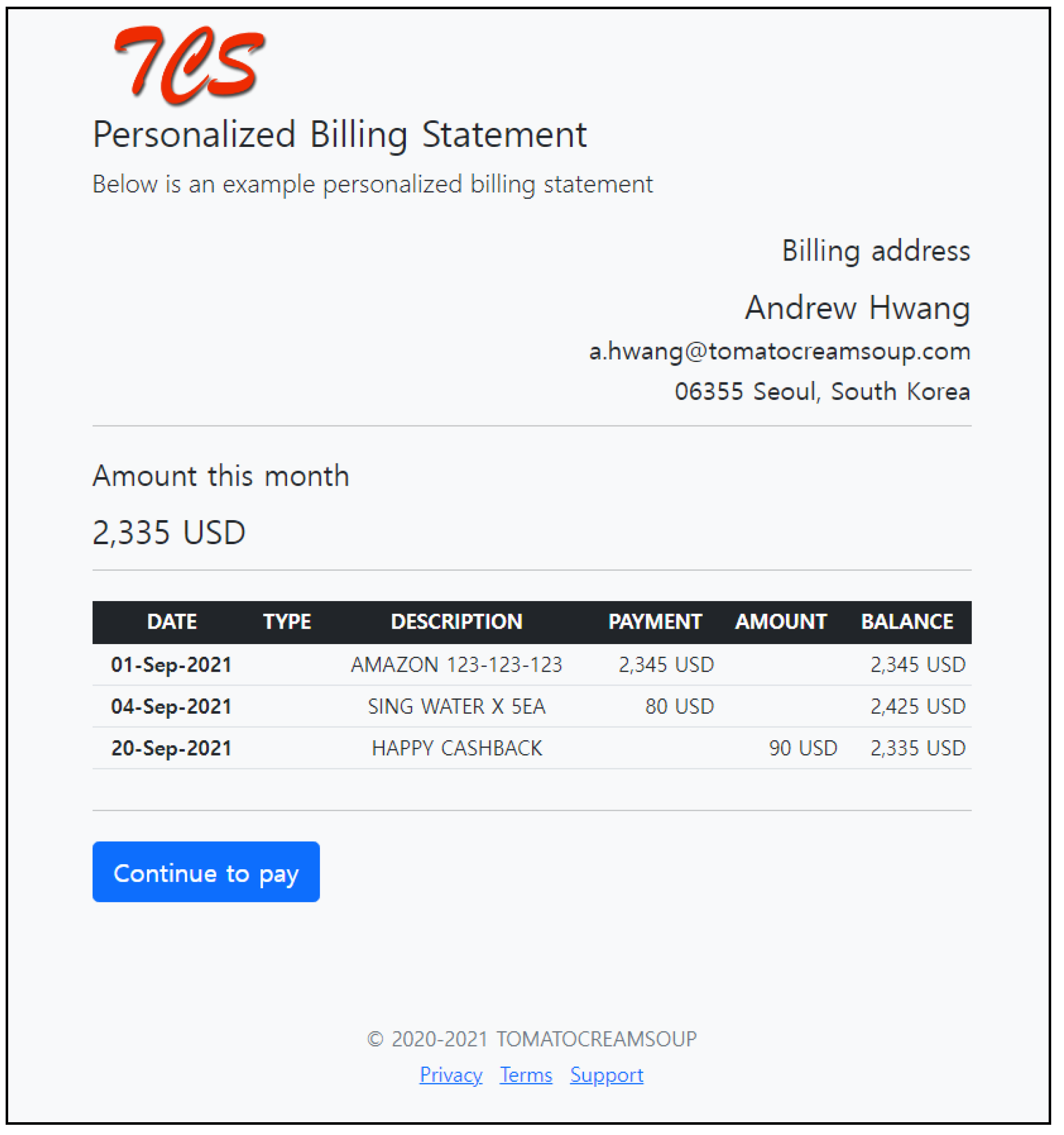This screenshot has height=1135, width=1064.
Task: Click the TYPE column header
Action: 287,622
